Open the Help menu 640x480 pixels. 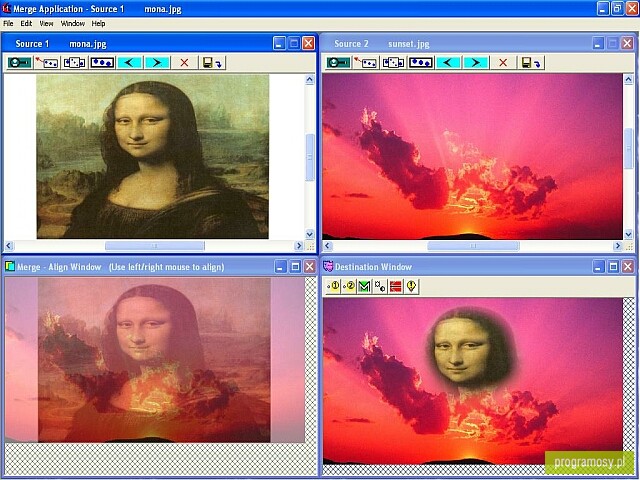[98, 24]
